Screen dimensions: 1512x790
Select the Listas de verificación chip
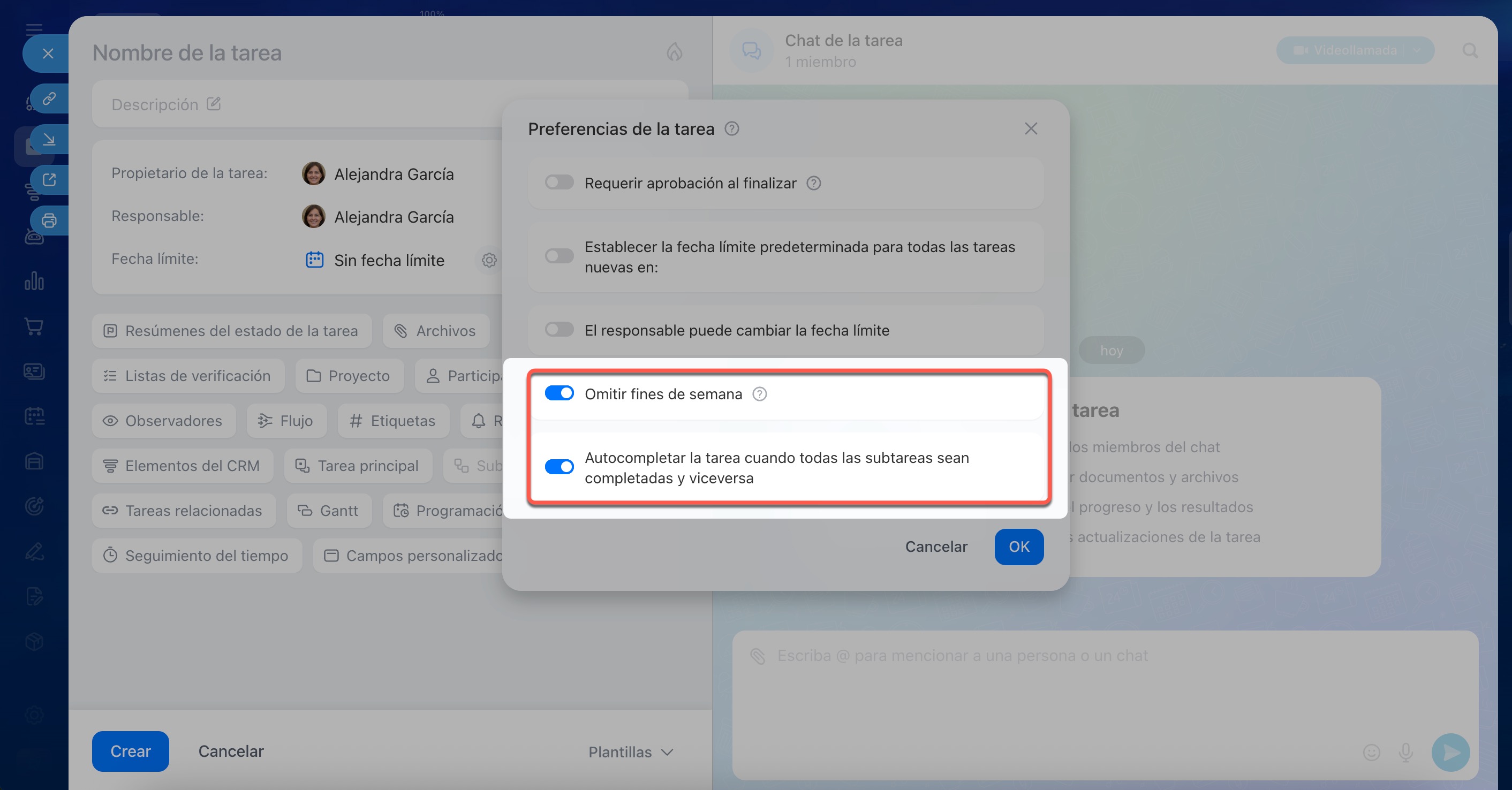[188, 376]
